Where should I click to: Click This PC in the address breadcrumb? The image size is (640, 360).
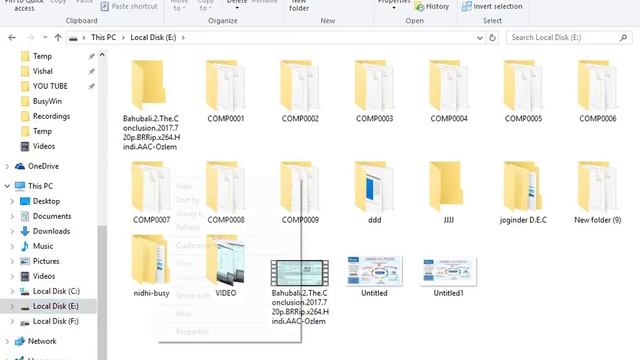pyautogui.click(x=104, y=37)
